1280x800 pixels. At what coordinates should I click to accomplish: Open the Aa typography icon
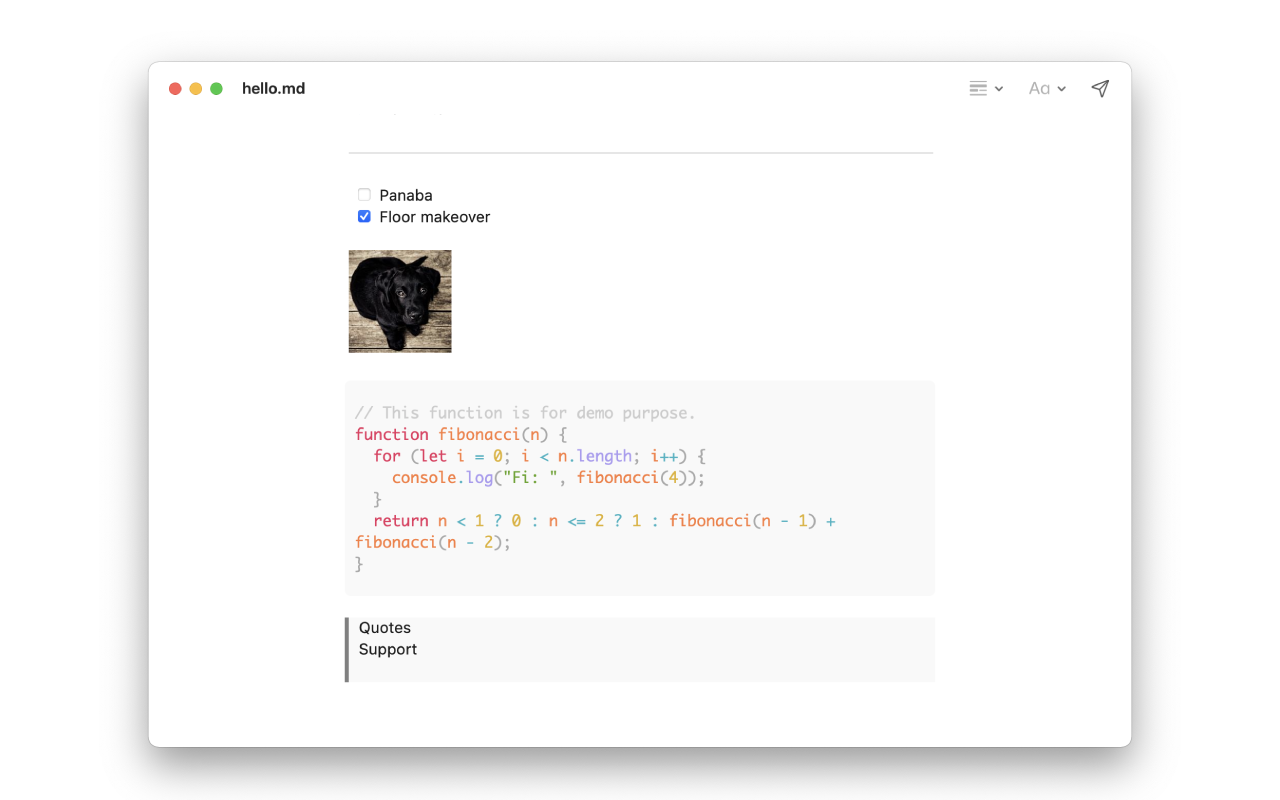(x=1039, y=88)
